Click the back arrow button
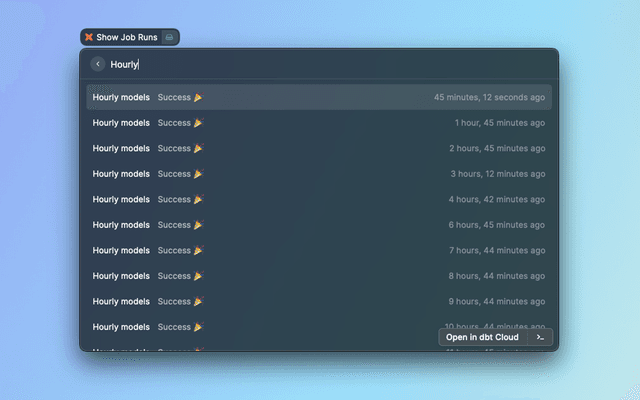The height and width of the screenshot is (400, 640). tap(98, 64)
